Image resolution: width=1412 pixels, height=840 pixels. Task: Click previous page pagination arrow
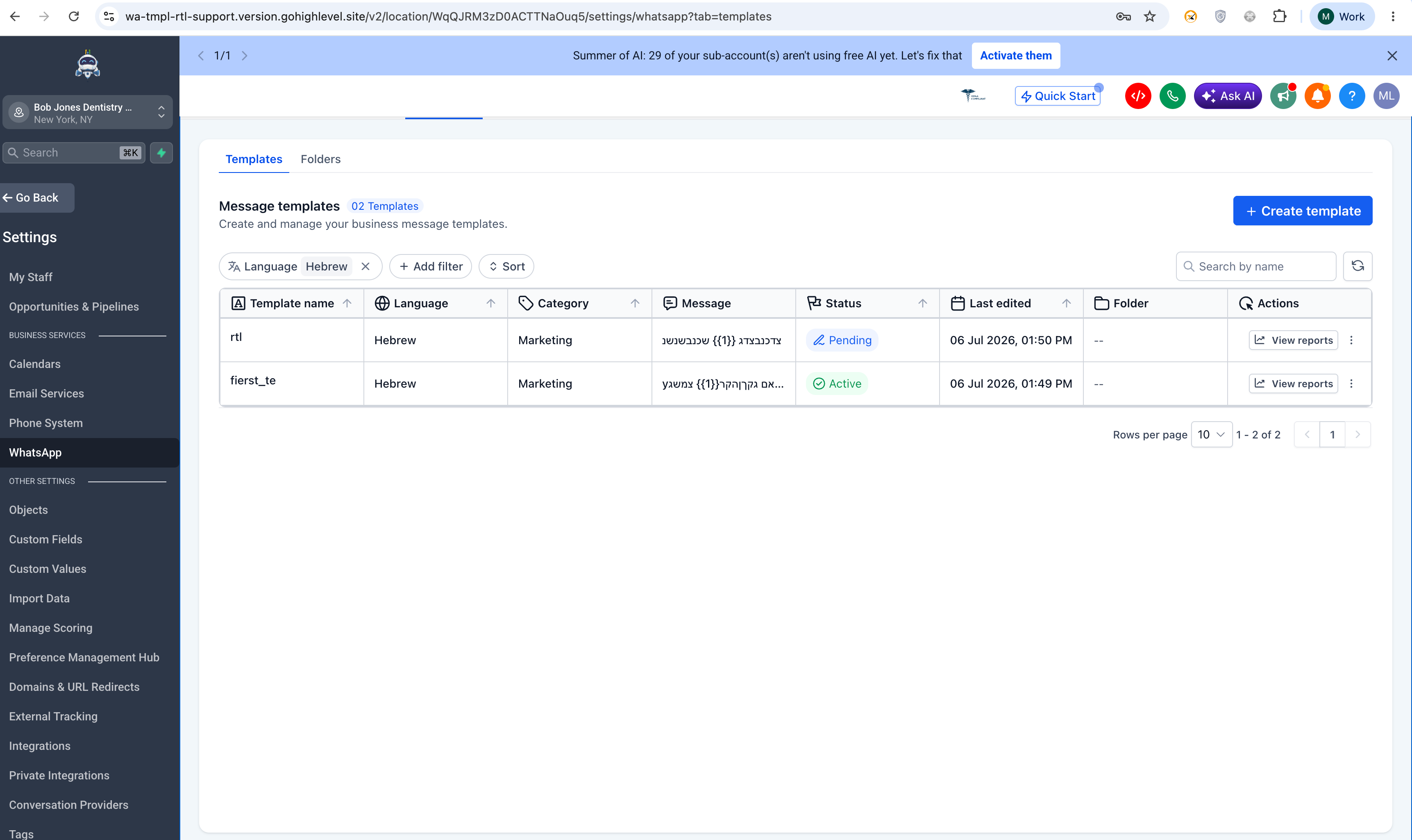tap(1307, 434)
